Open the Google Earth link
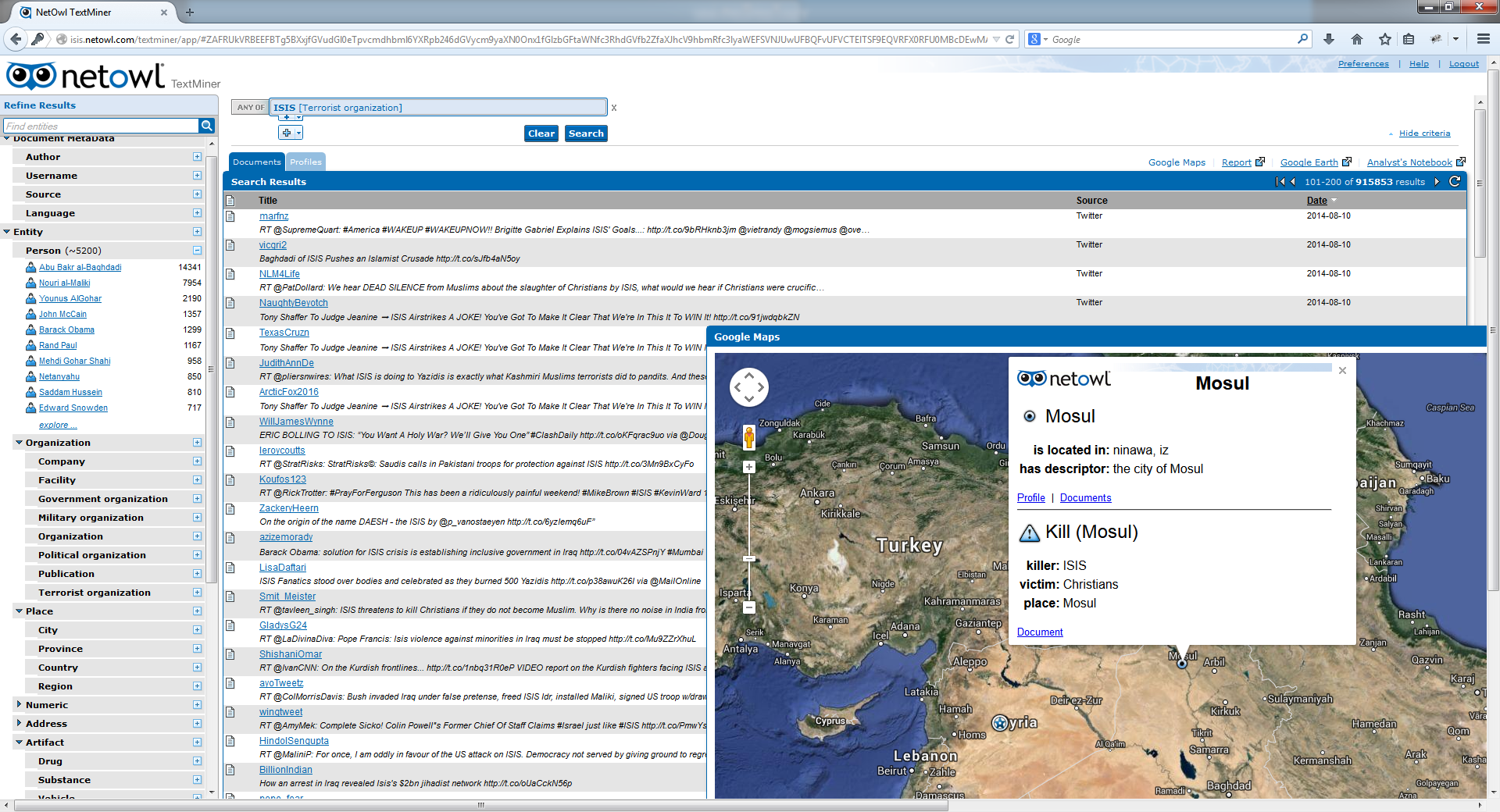This screenshot has height=812, width=1500. (x=1309, y=162)
